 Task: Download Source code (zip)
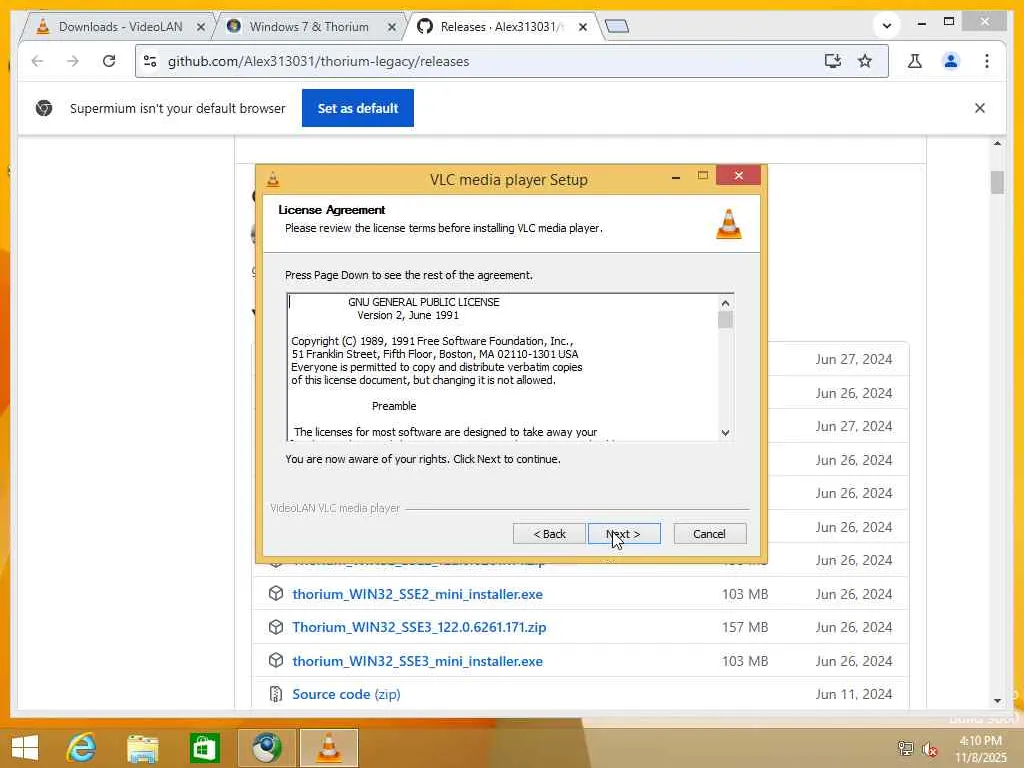pyautogui.click(x=346, y=694)
